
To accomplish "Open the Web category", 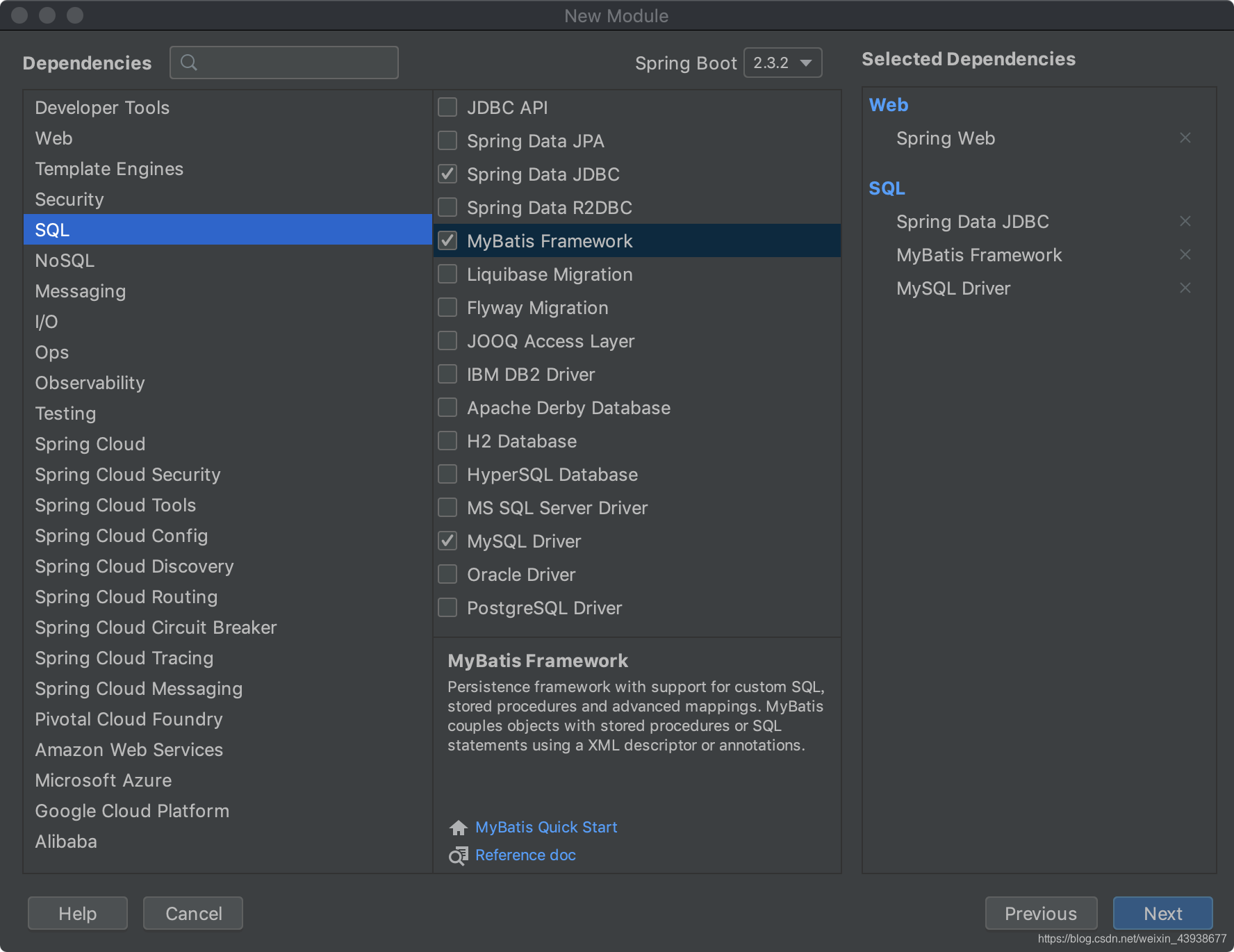I will [x=228, y=138].
